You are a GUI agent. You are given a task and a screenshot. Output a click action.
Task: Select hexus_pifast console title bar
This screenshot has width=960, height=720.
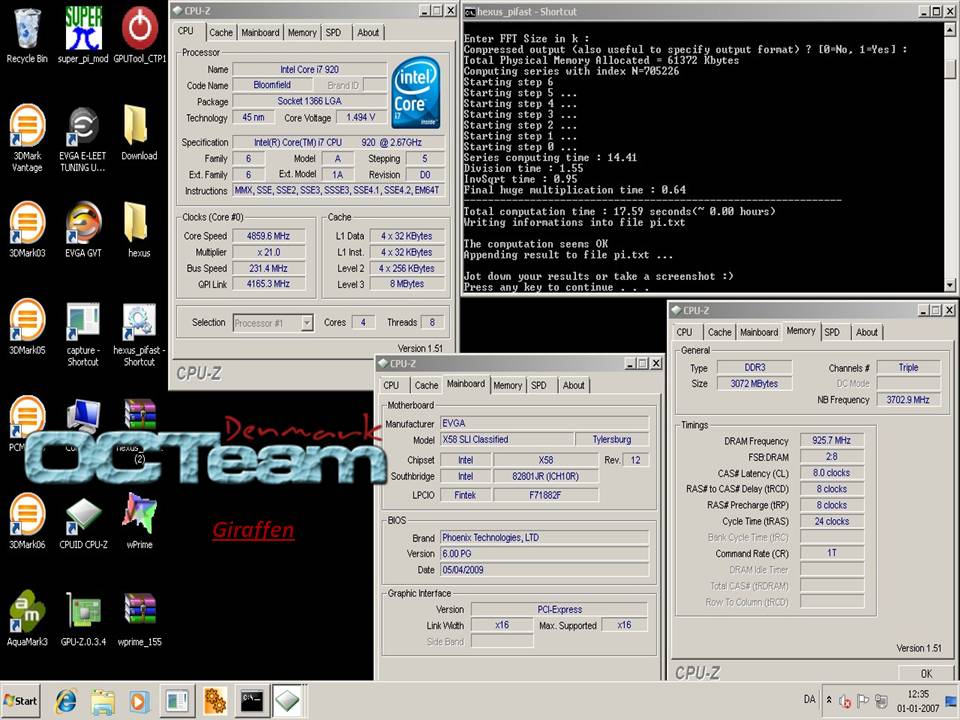pos(692,11)
